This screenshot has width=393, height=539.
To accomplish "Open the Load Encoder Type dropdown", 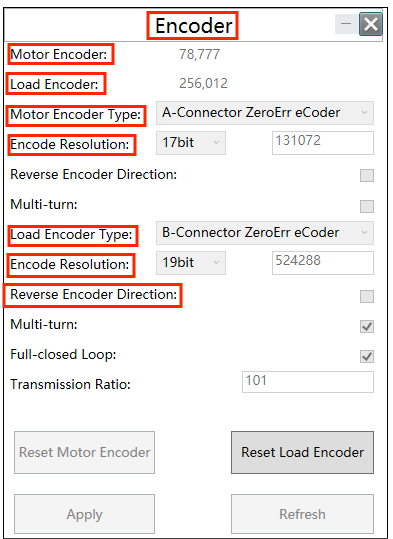I will 265,233.
